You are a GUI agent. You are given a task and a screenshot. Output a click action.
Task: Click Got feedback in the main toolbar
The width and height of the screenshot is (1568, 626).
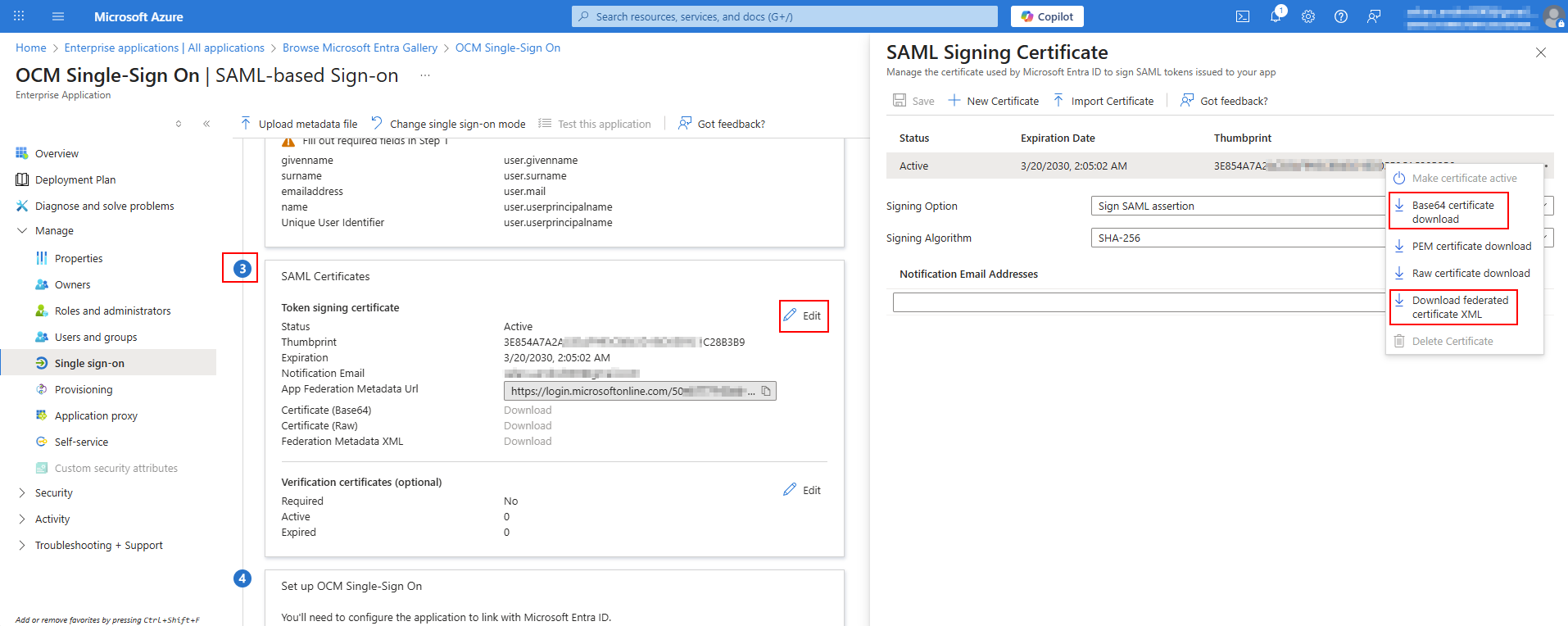722,124
